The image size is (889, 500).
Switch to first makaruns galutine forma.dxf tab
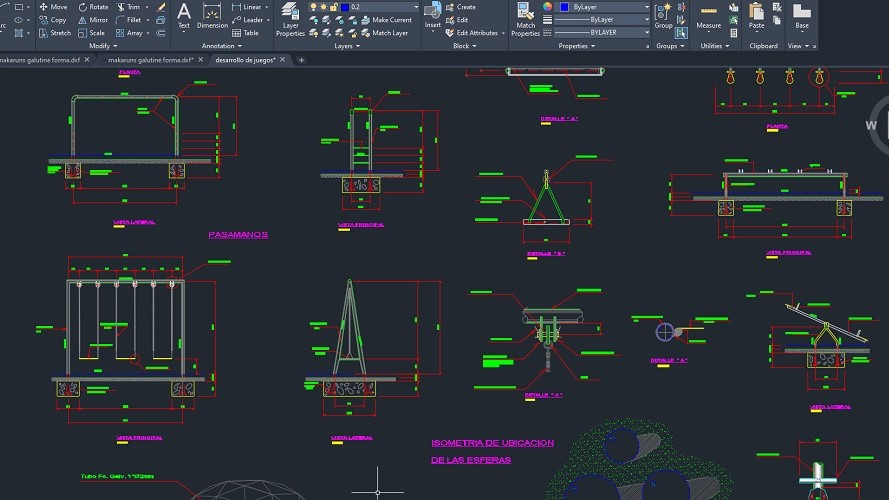40,60
